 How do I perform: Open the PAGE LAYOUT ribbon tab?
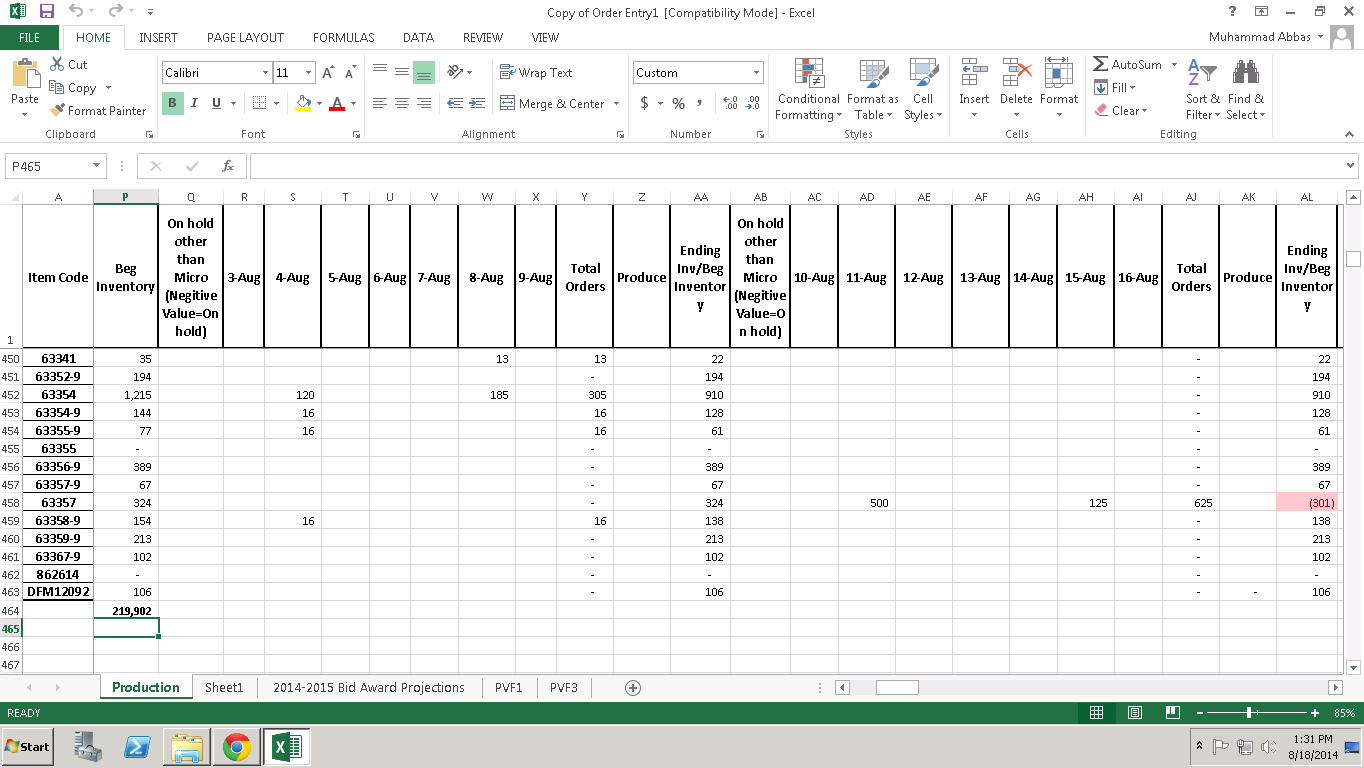245,38
